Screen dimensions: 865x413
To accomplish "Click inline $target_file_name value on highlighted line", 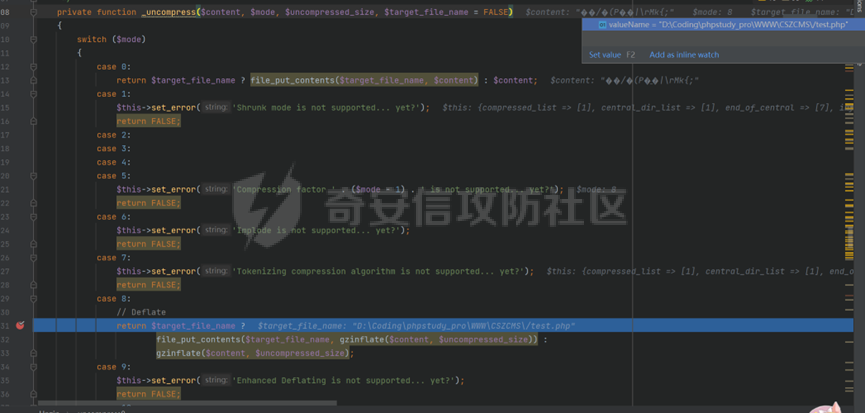I will point(415,326).
